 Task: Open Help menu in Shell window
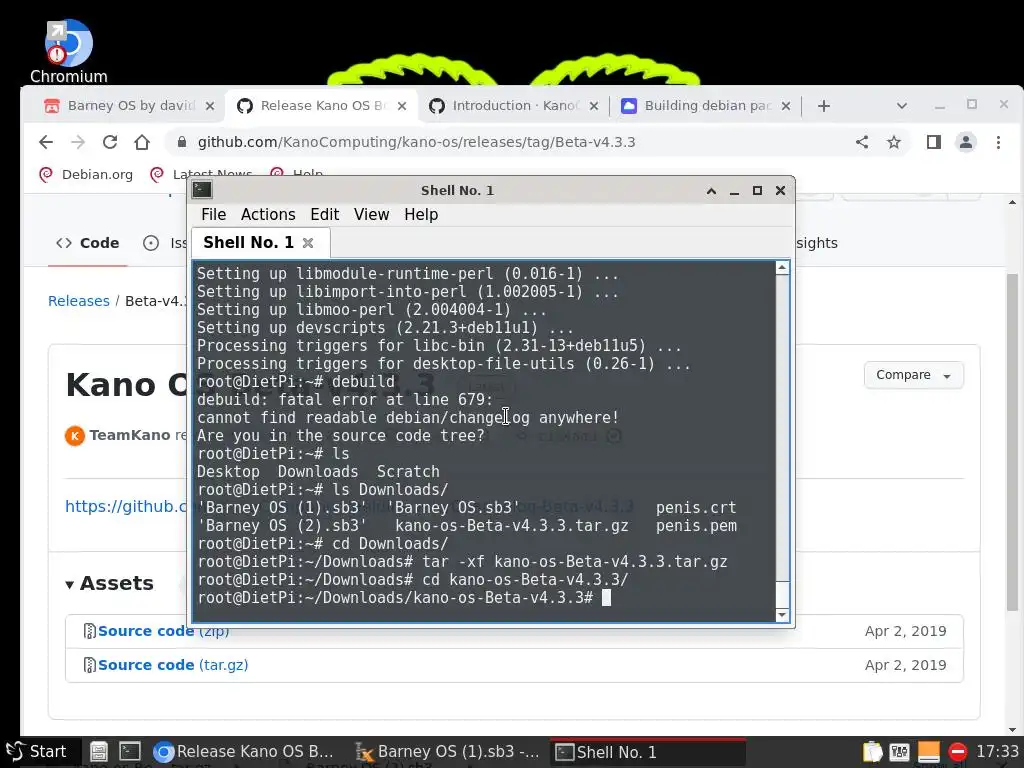421,215
